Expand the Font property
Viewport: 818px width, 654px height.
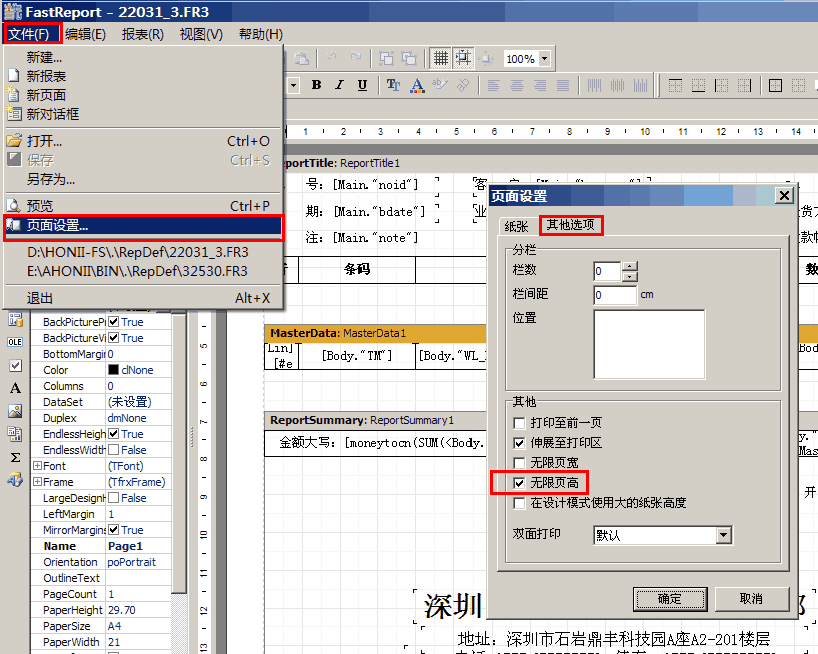(x=38, y=465)
